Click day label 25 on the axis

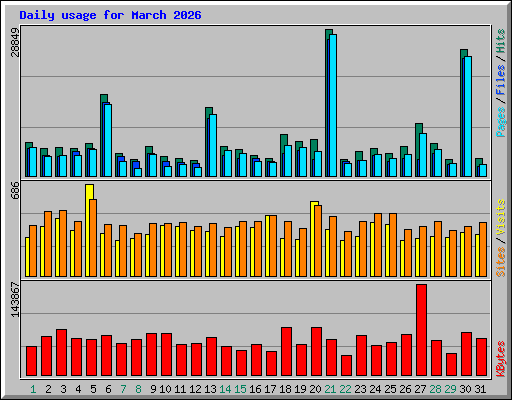coord(390,389)
